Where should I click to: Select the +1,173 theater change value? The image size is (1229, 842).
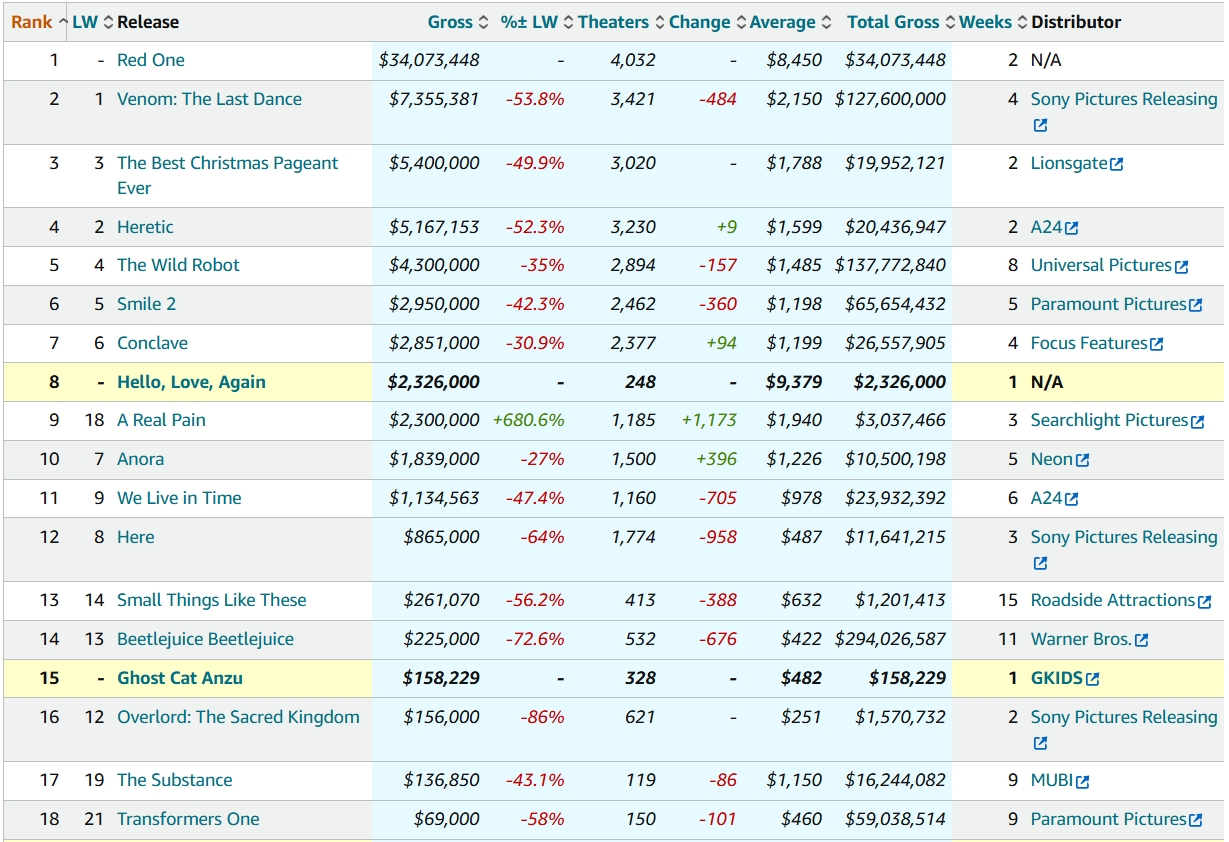[709, 420]
